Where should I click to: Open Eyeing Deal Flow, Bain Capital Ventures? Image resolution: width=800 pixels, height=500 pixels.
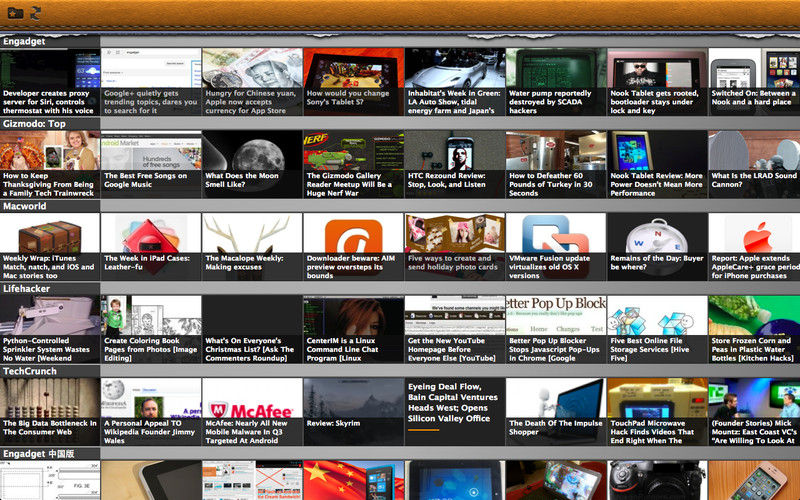455,412
